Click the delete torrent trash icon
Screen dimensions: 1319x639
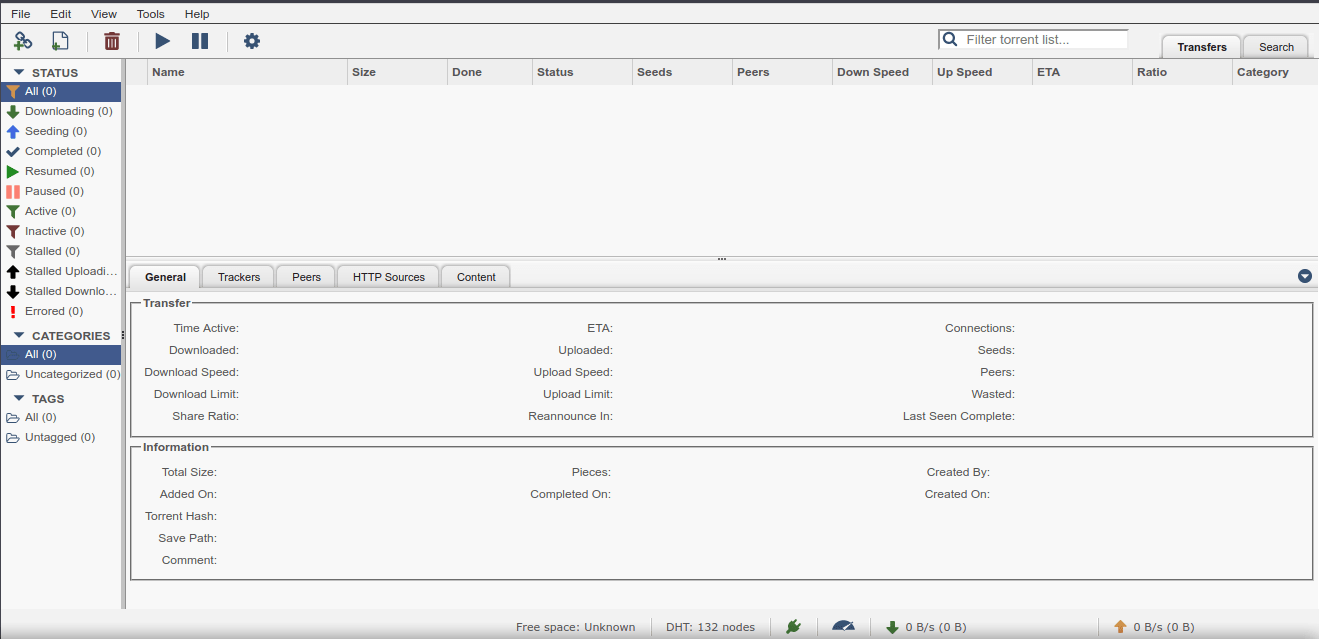coord(111,41)
